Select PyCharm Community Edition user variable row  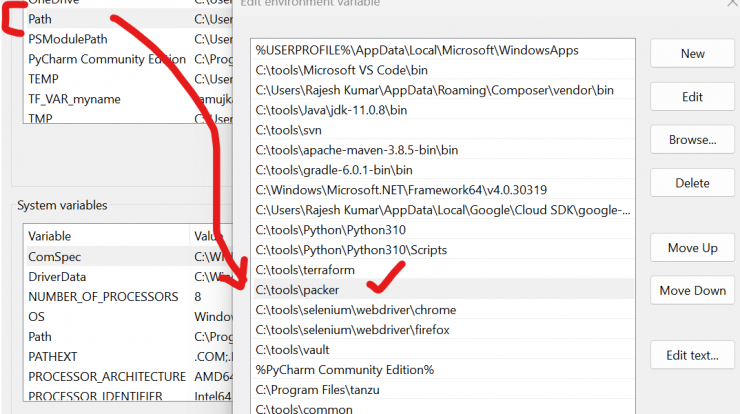[x=128, y=59]
